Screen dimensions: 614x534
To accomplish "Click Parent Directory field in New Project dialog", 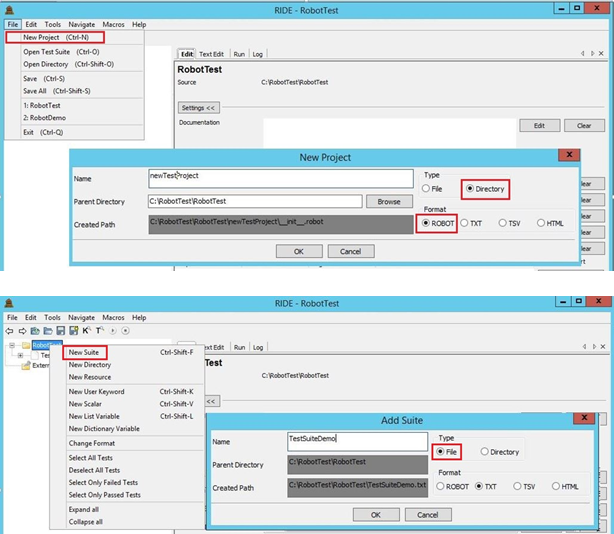I will pos(255,201).
